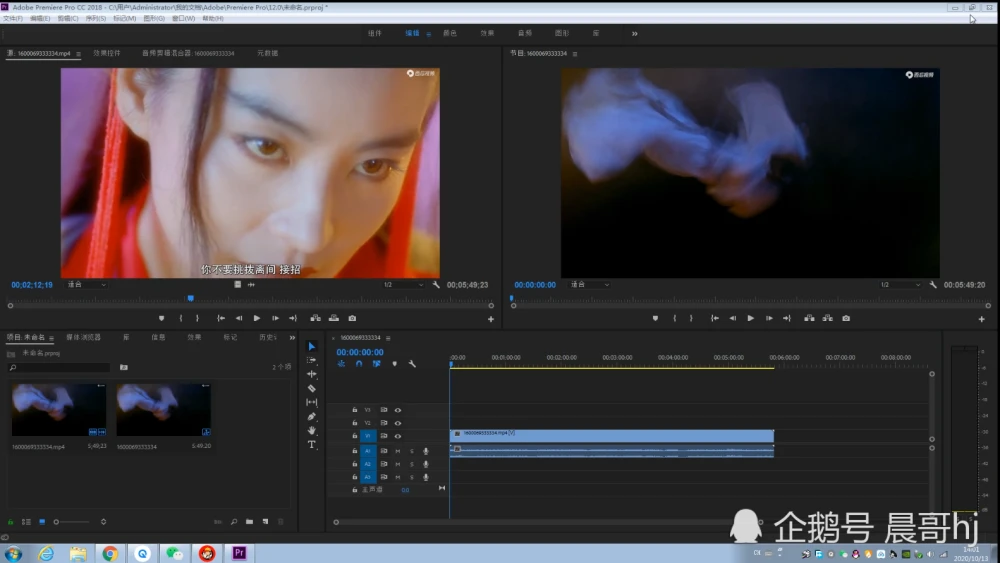Toggle Linked Selection in timeline
This screenshot has width=1000, height=563.
coord(377,364)
